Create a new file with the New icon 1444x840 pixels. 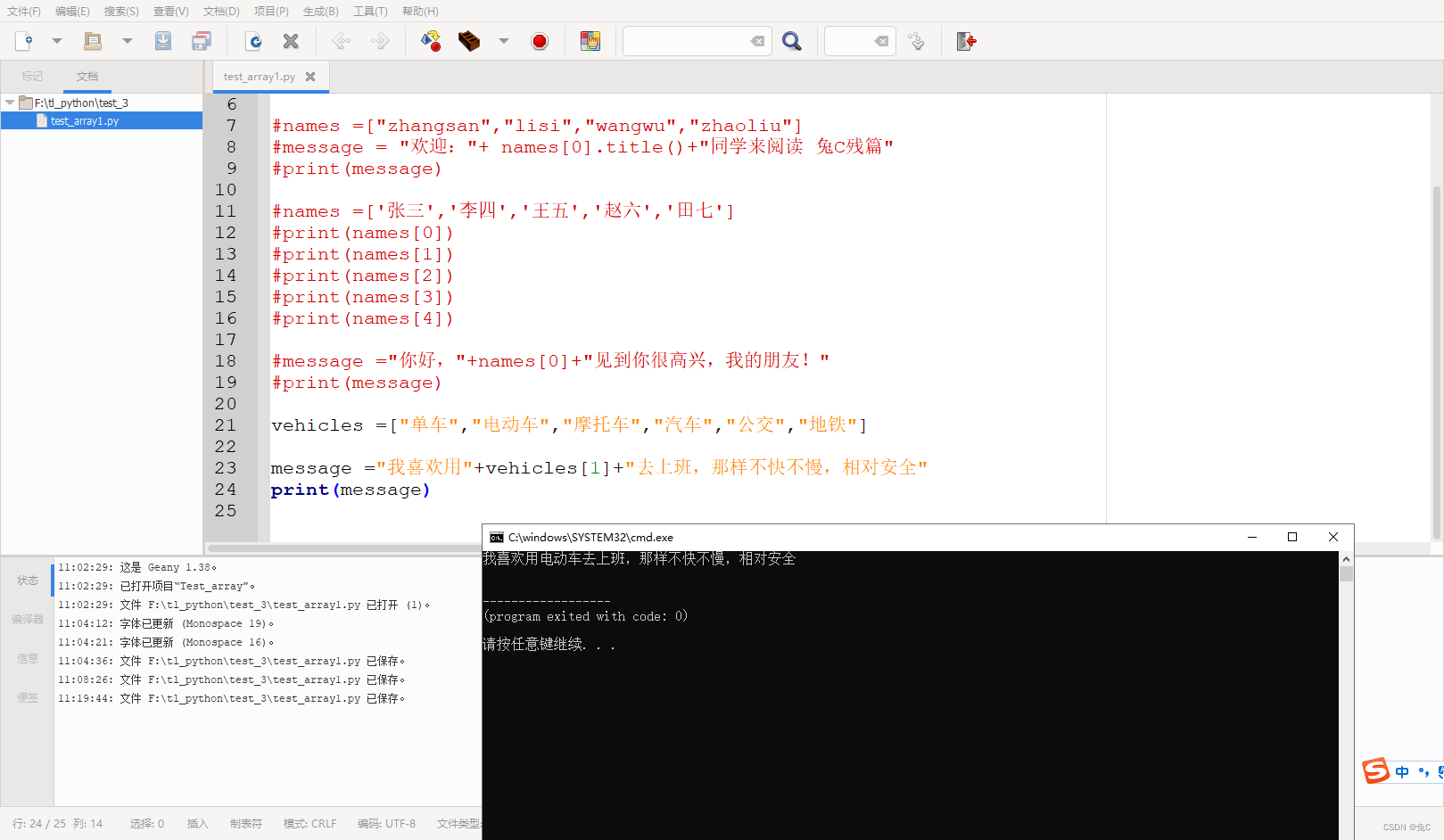coord(24,41)
